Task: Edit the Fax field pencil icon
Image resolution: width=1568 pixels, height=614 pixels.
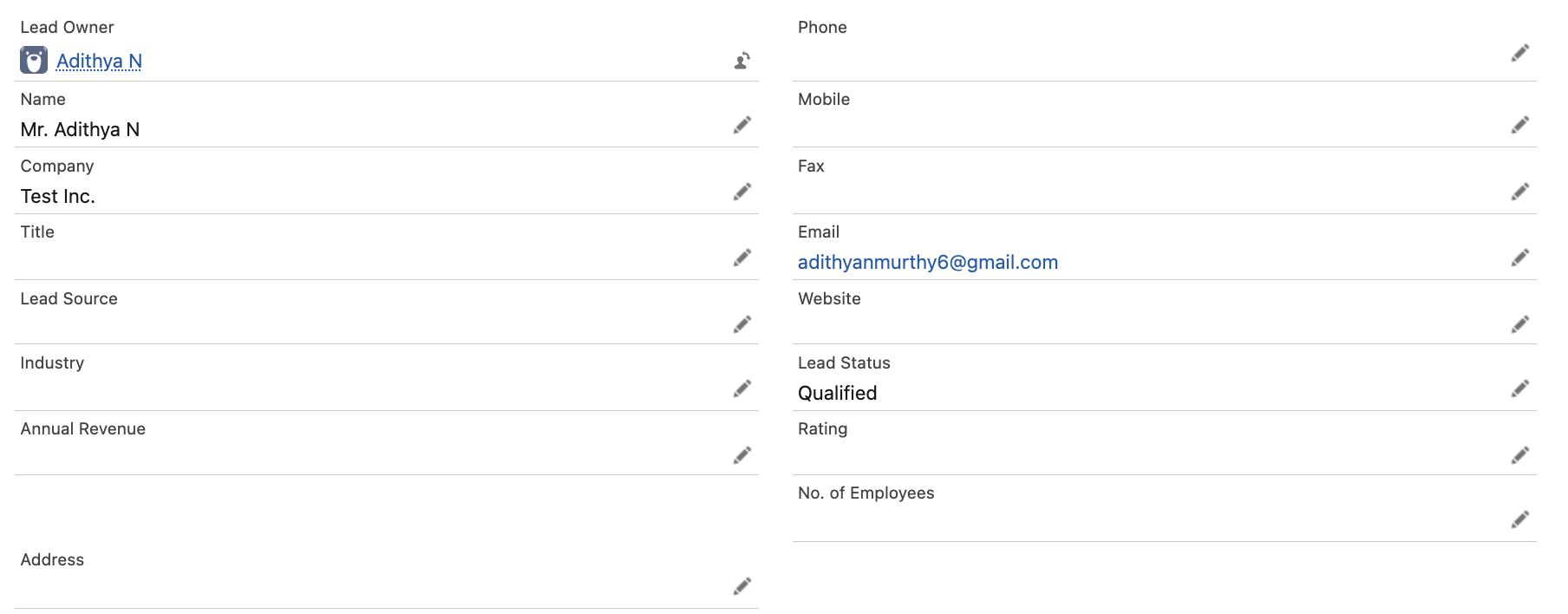Action: [x=1520, y=192]
